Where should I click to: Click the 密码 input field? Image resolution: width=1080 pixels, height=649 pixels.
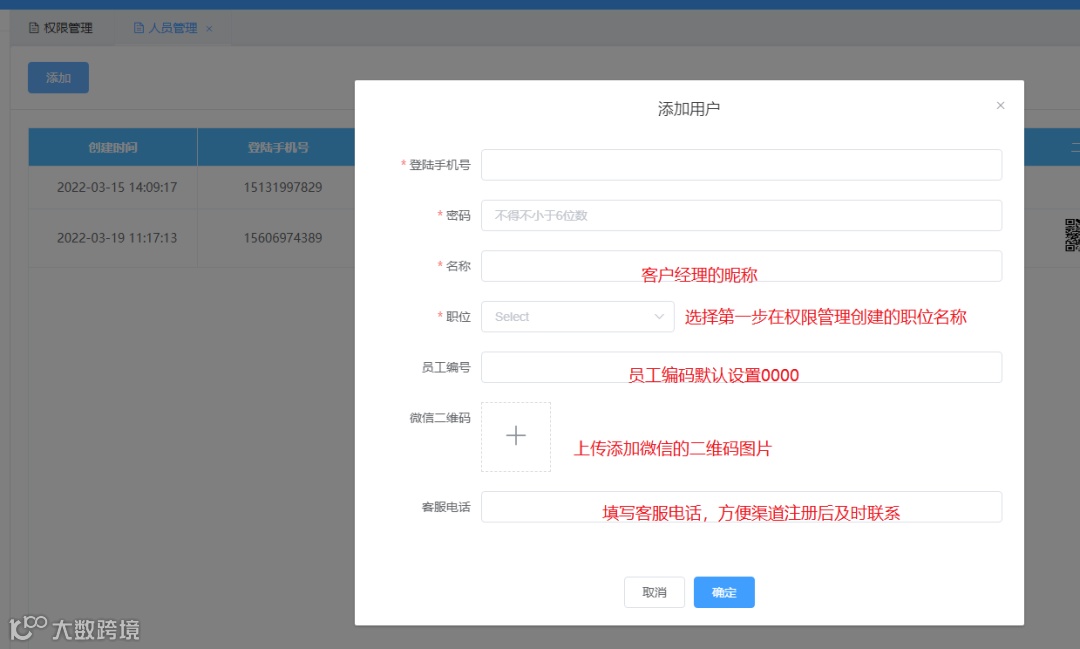click(741, 215)
